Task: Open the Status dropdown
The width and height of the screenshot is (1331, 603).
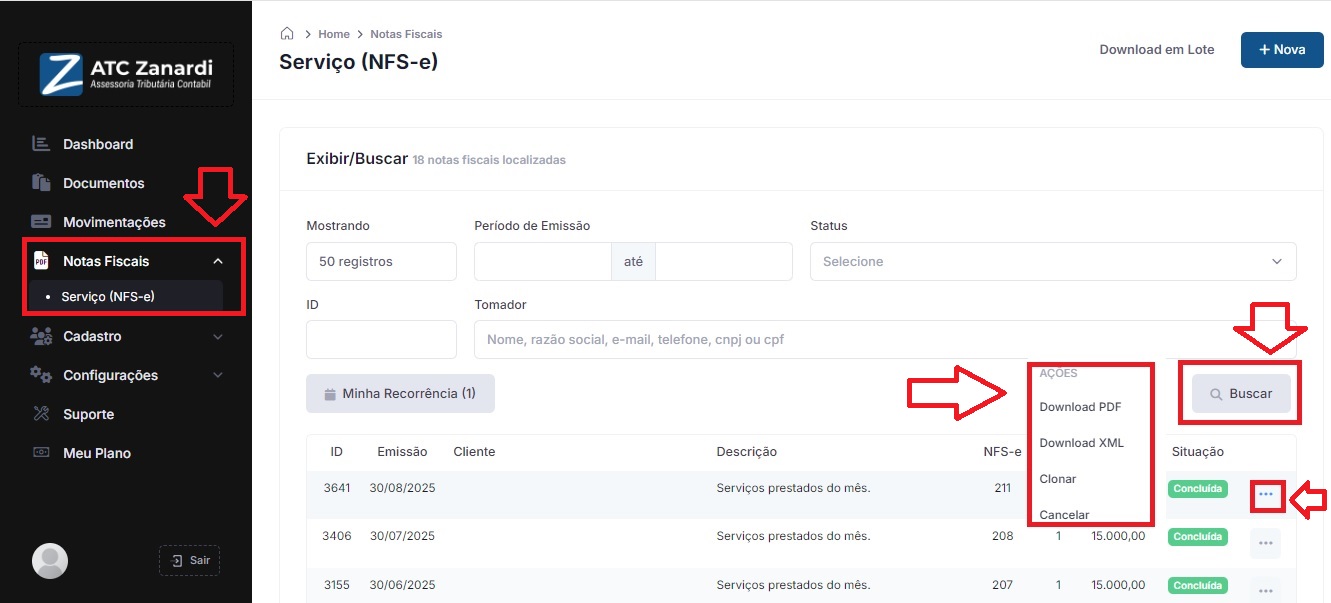Action: pyautogui.click(x=1052, y=261)
